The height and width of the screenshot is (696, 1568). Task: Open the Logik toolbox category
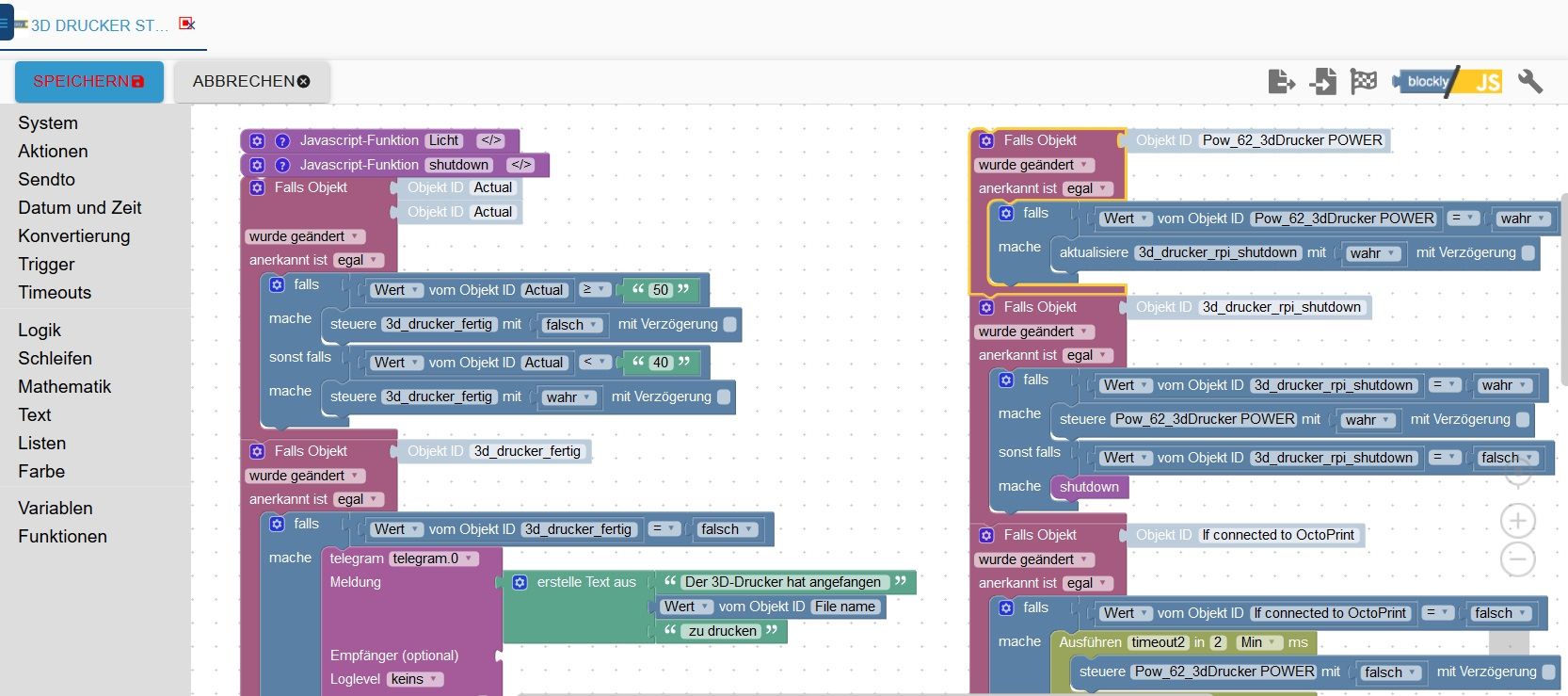pyautogui.click(x=40, y=330)
